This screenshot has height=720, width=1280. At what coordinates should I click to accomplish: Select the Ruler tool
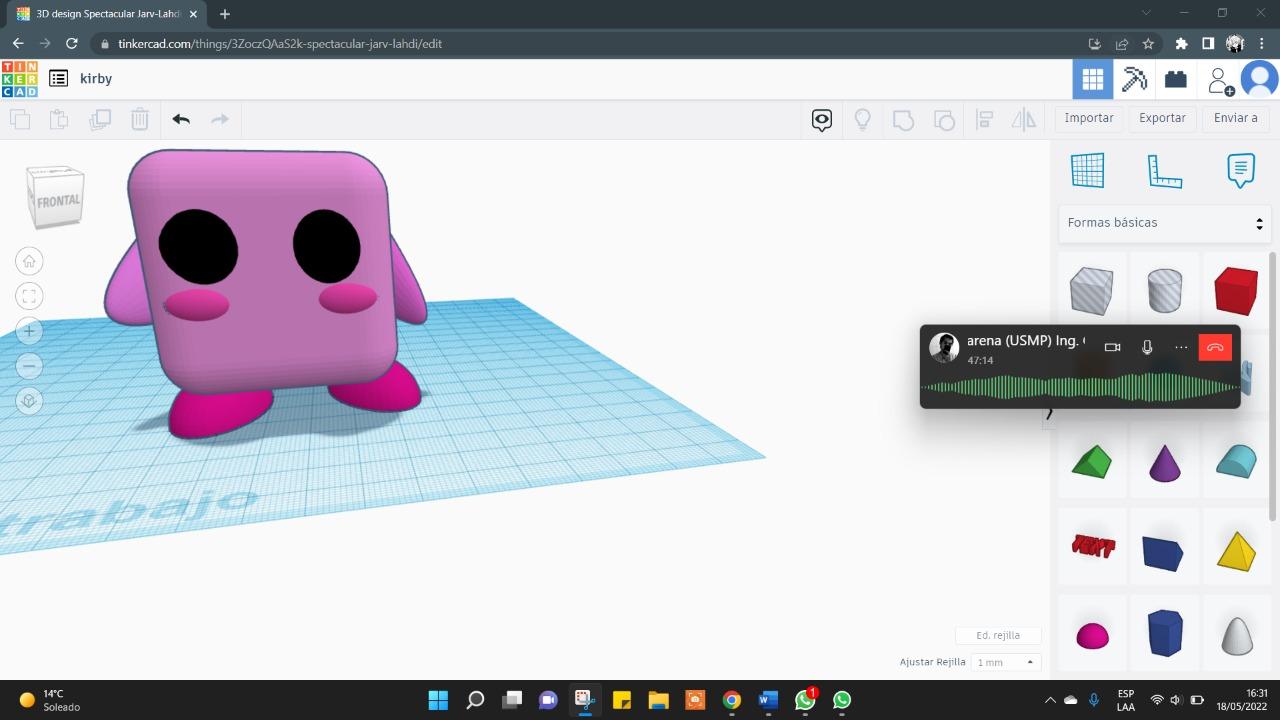(x=1165, y=171)
